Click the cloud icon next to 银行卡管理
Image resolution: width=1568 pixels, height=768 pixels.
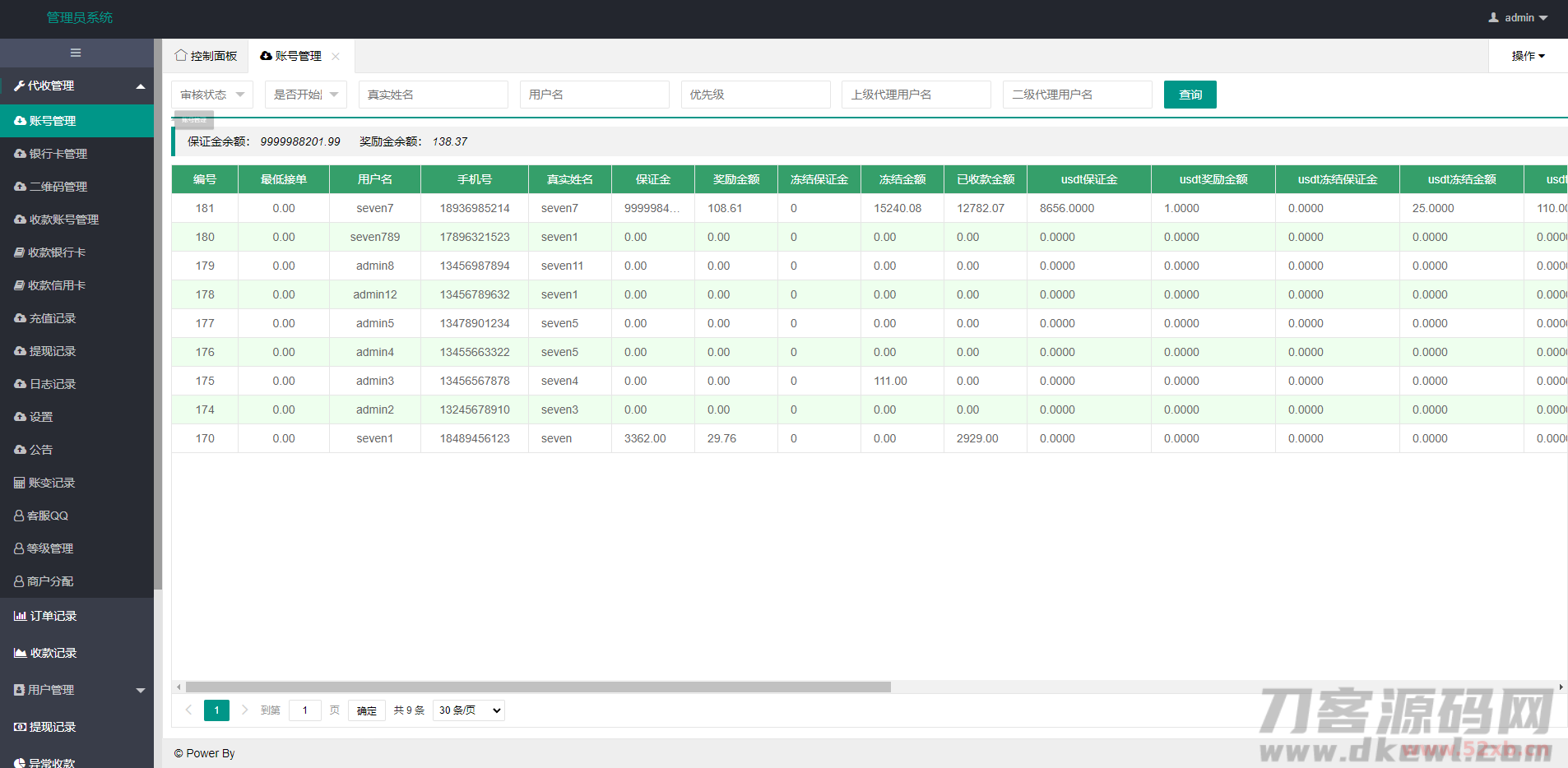pyautogui.click(x=21, y=154)
